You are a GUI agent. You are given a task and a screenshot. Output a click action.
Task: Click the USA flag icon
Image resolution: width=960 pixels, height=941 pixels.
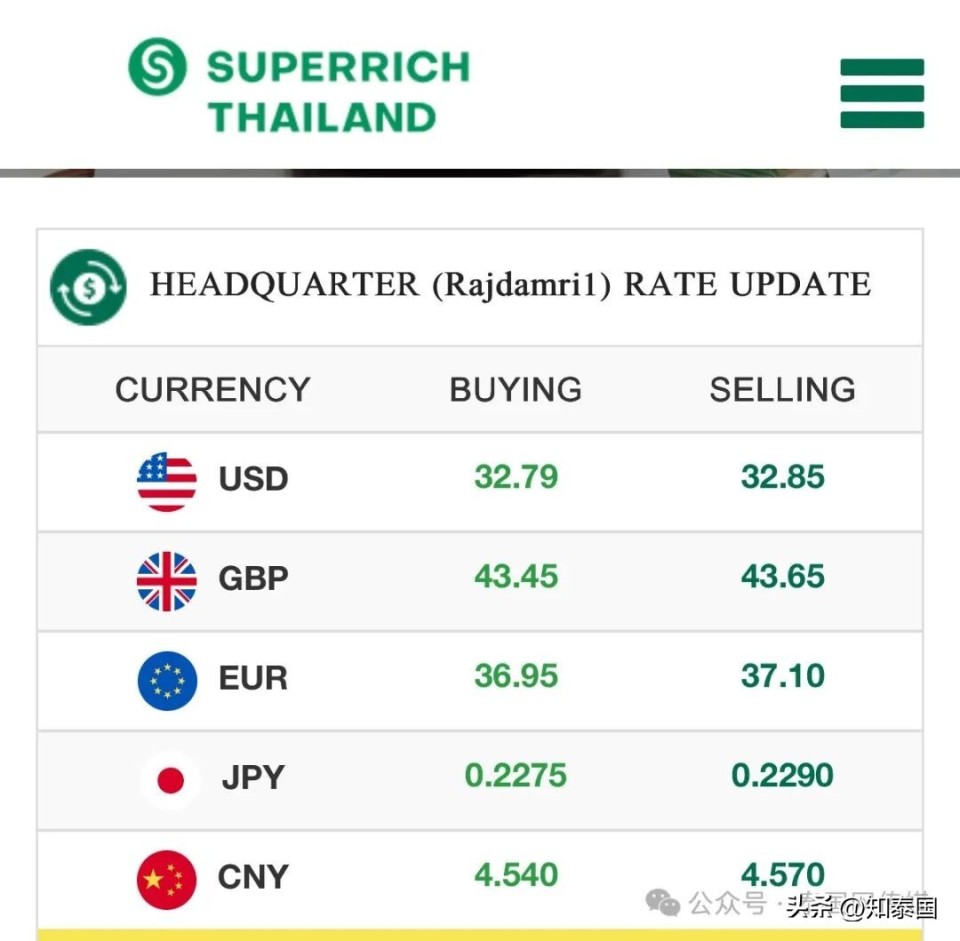point(166,481)
